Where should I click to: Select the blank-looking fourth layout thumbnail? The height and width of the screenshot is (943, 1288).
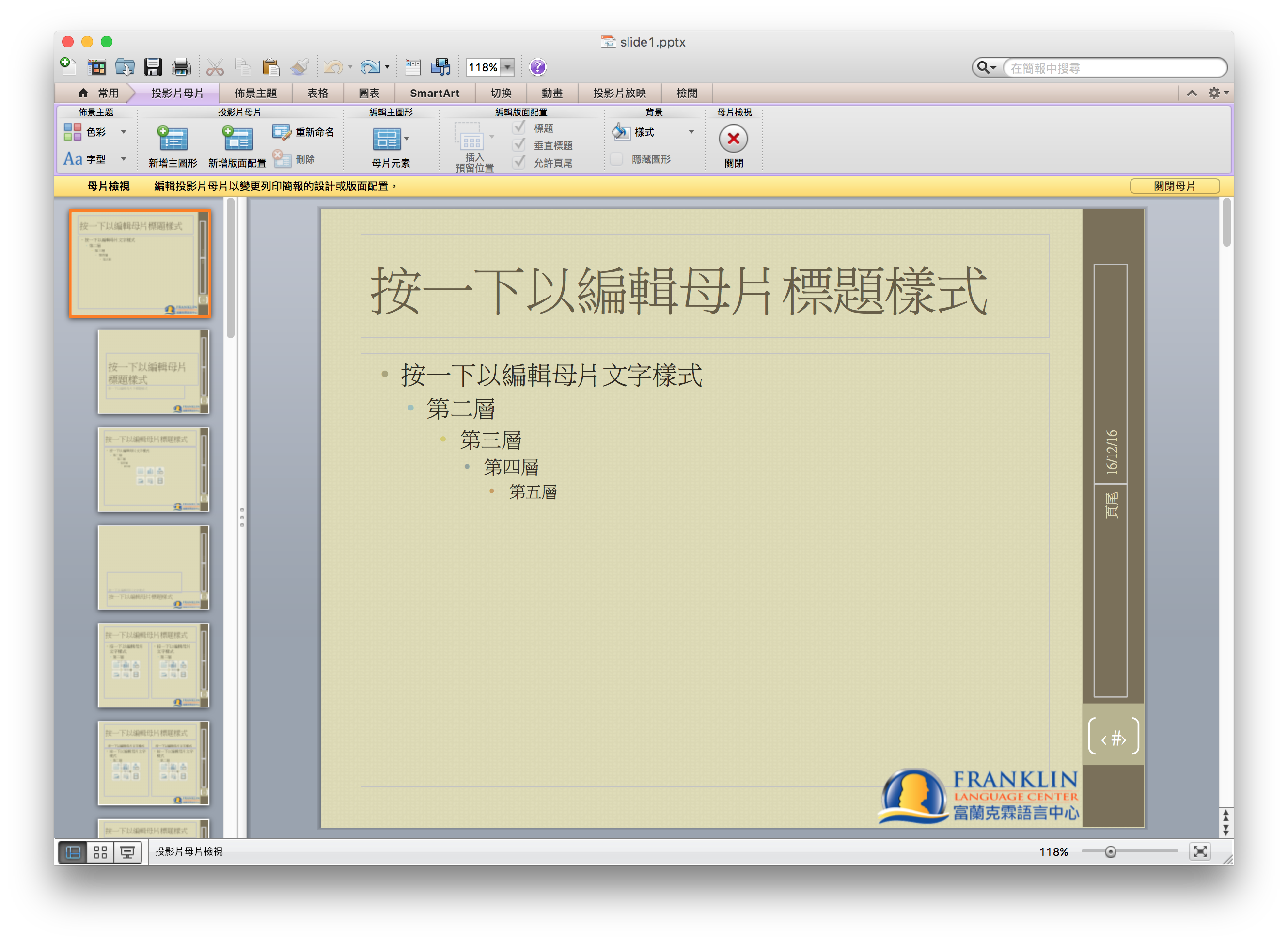tap(154, 567)
